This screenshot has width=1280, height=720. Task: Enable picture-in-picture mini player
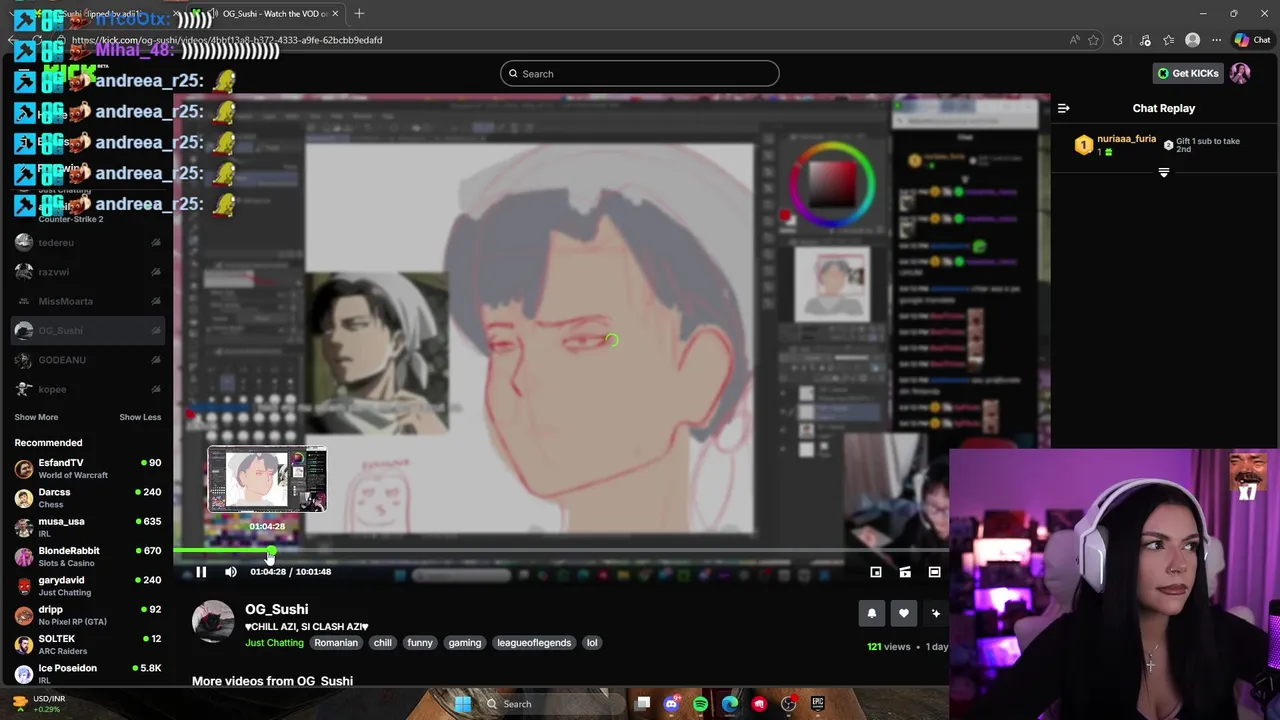(x=876, y=572)
